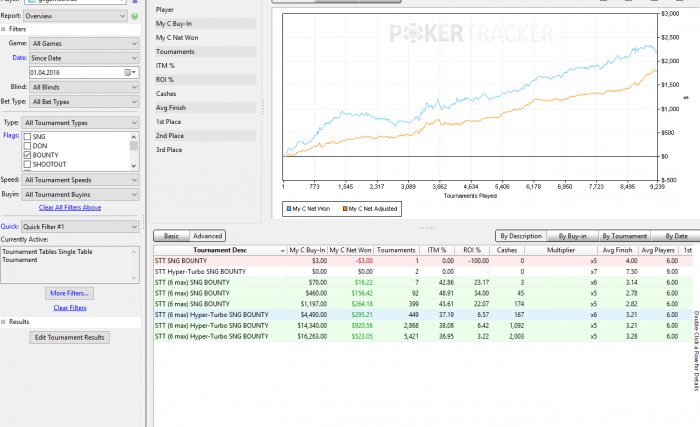Sort by ITM % column header

(x=437, y=250)
